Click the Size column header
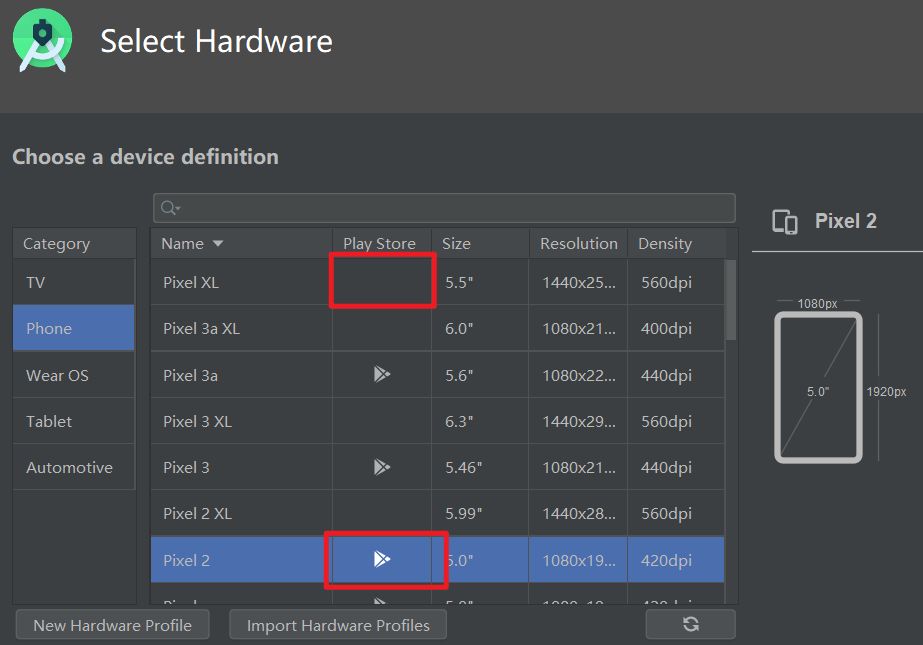The image size is (923, 645). point(480,244)
